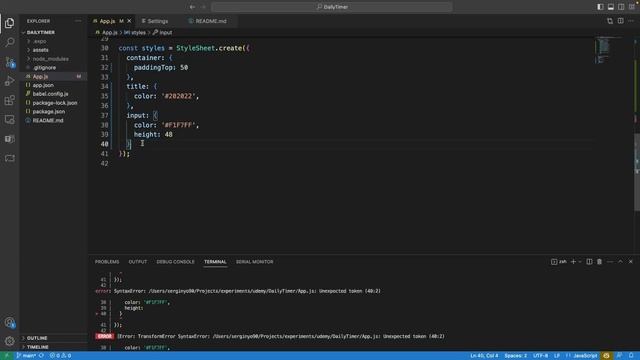This screenshot has width=640, height=360.
Task: Click the main branch status bar item
Action: [x=26, y=356]
